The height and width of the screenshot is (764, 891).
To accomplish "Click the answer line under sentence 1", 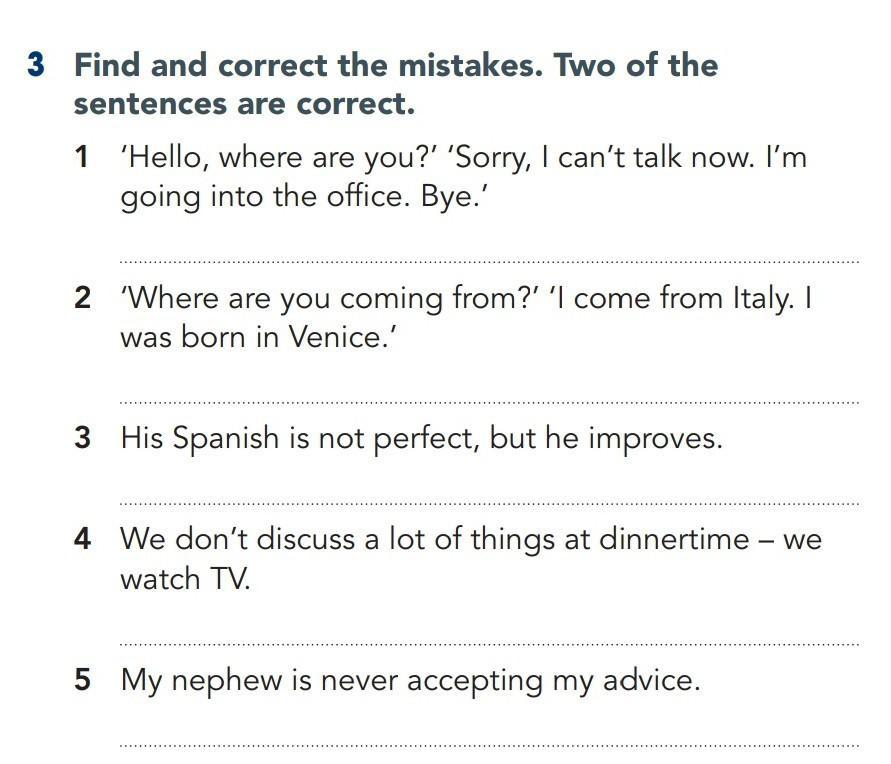I will [489, 262].
